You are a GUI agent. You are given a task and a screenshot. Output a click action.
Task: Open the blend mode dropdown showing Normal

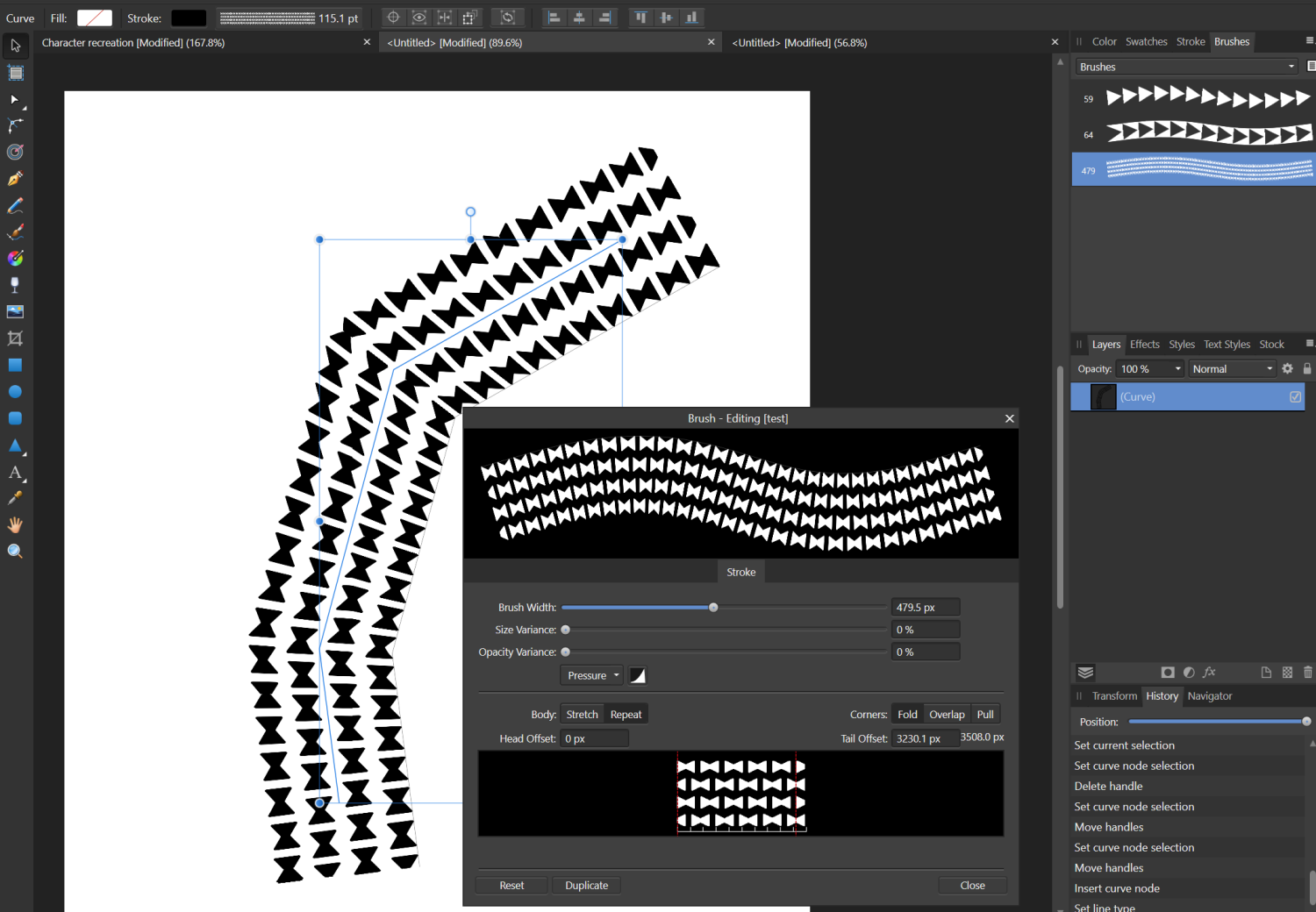coord(1231,368)
